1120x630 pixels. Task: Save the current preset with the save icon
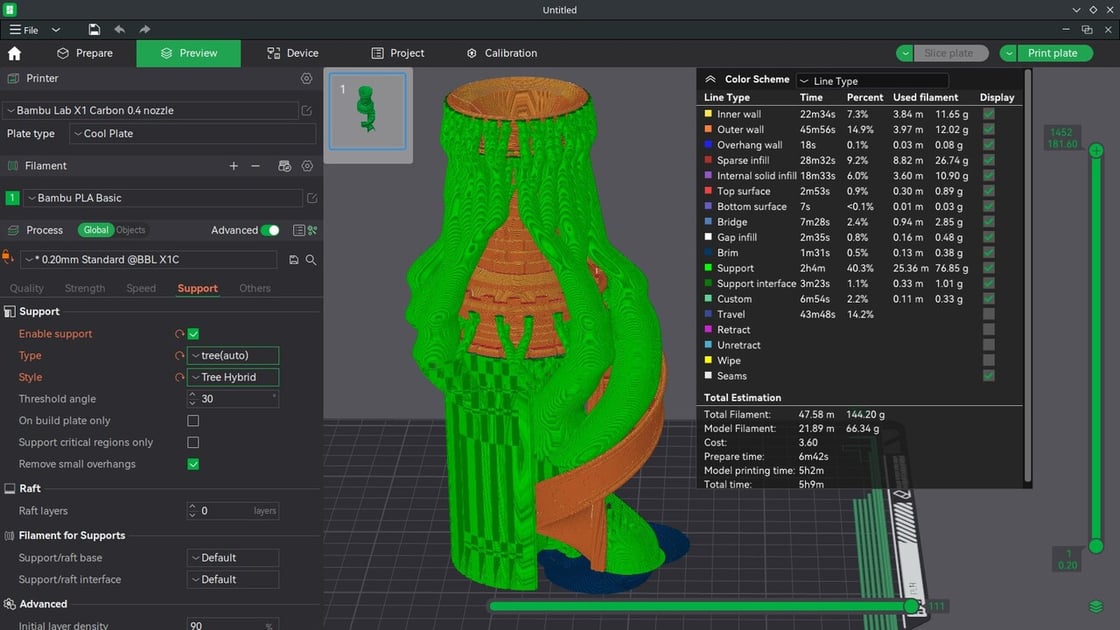pos(293,258)
